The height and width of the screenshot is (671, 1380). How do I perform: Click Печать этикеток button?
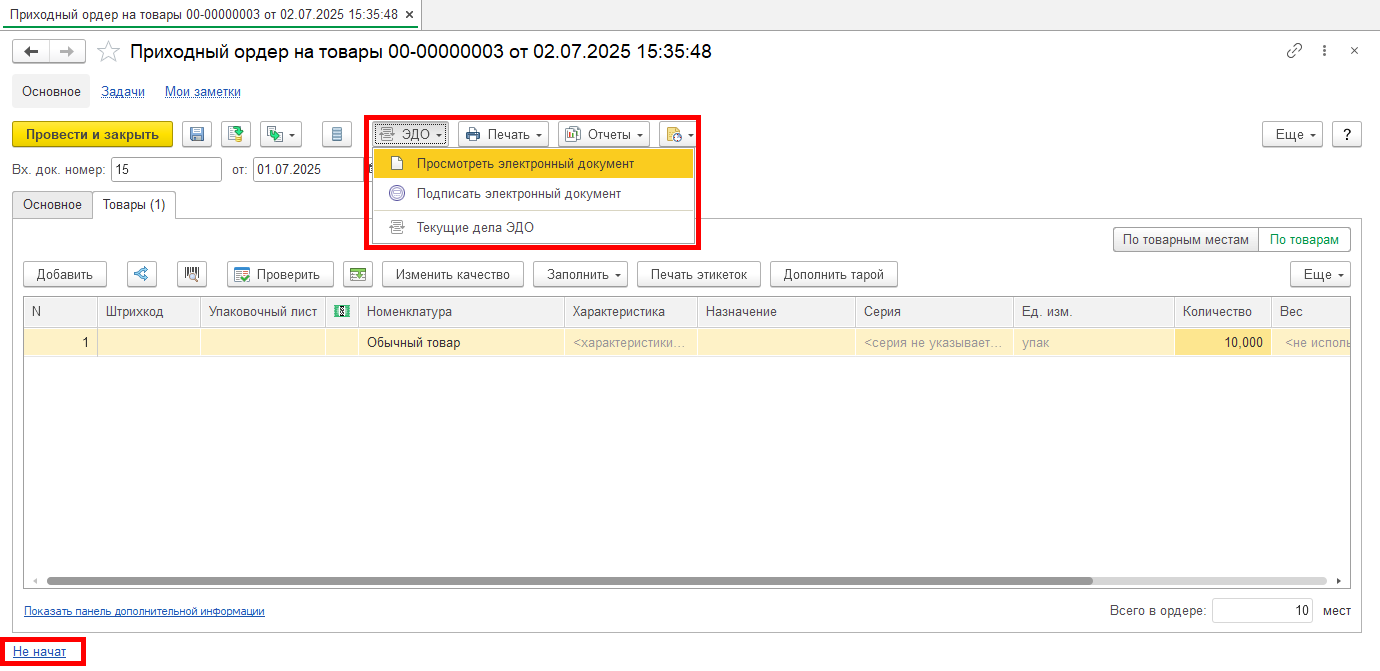(x=699, y=274)
